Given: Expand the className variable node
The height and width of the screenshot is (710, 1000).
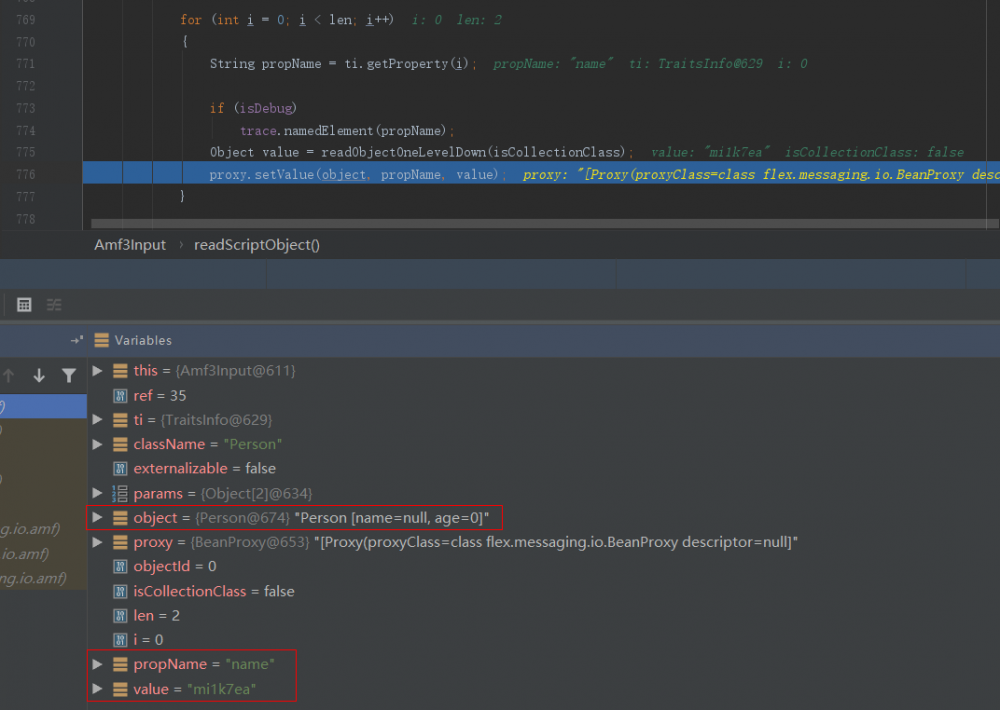Looking at the screenshot, I should 98,444.
